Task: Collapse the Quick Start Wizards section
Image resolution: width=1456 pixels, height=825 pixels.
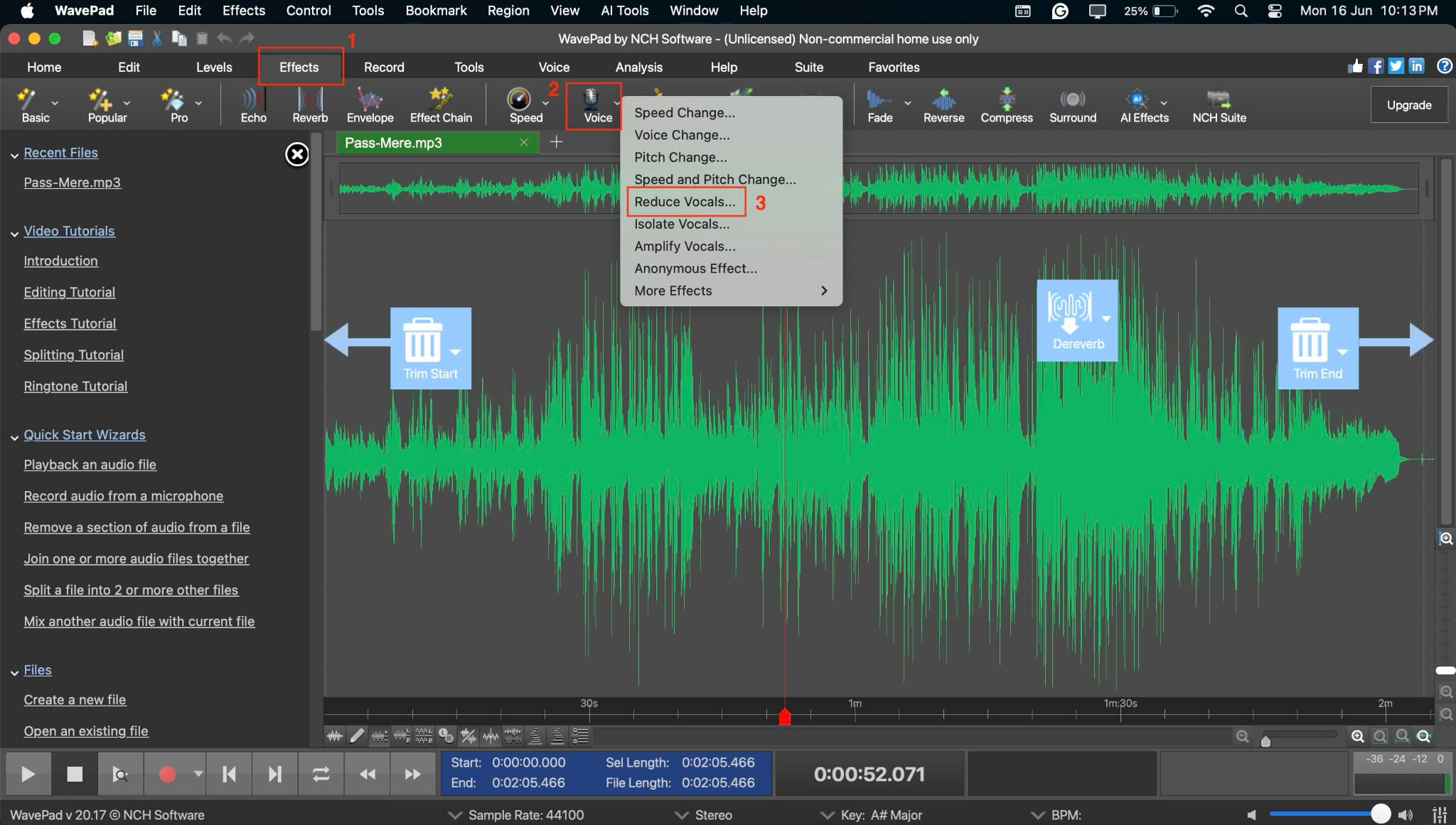Action: pos(14,437)
